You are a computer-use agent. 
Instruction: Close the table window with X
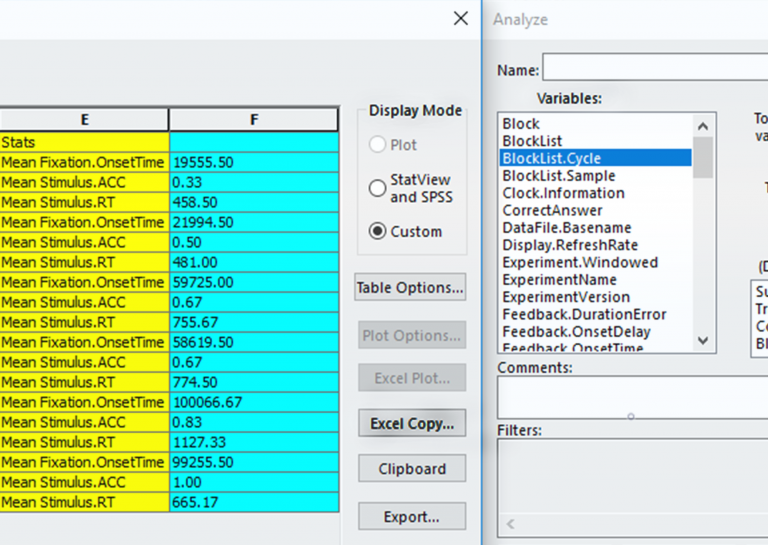[460, 19]
